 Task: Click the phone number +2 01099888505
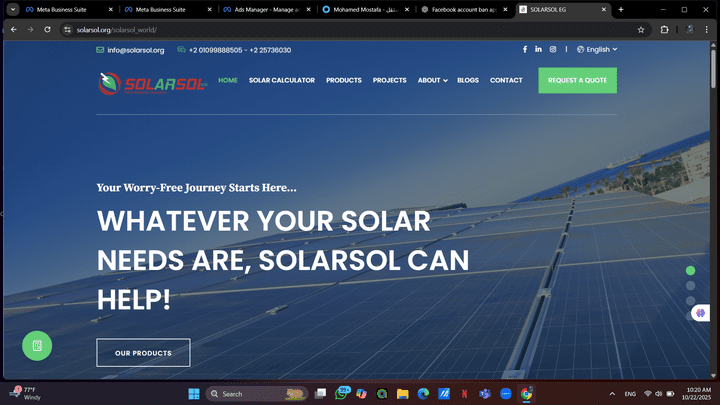click(x=215, y=50)
